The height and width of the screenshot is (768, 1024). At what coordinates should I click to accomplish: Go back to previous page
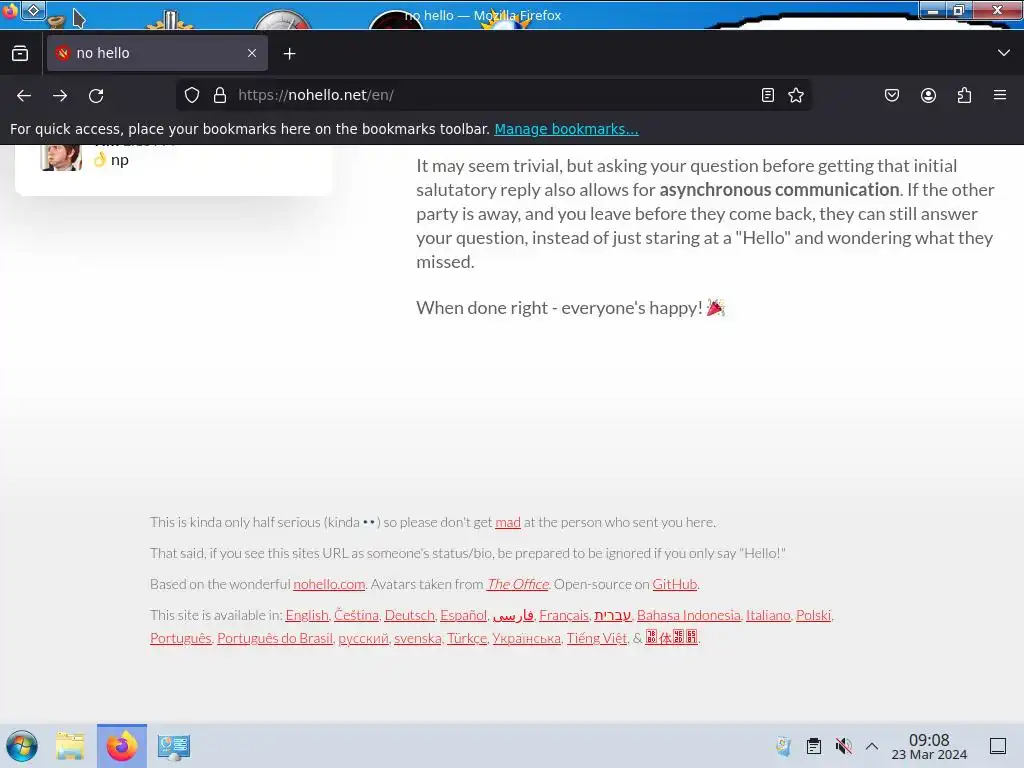pyautogui.click(x=24, y=95)
